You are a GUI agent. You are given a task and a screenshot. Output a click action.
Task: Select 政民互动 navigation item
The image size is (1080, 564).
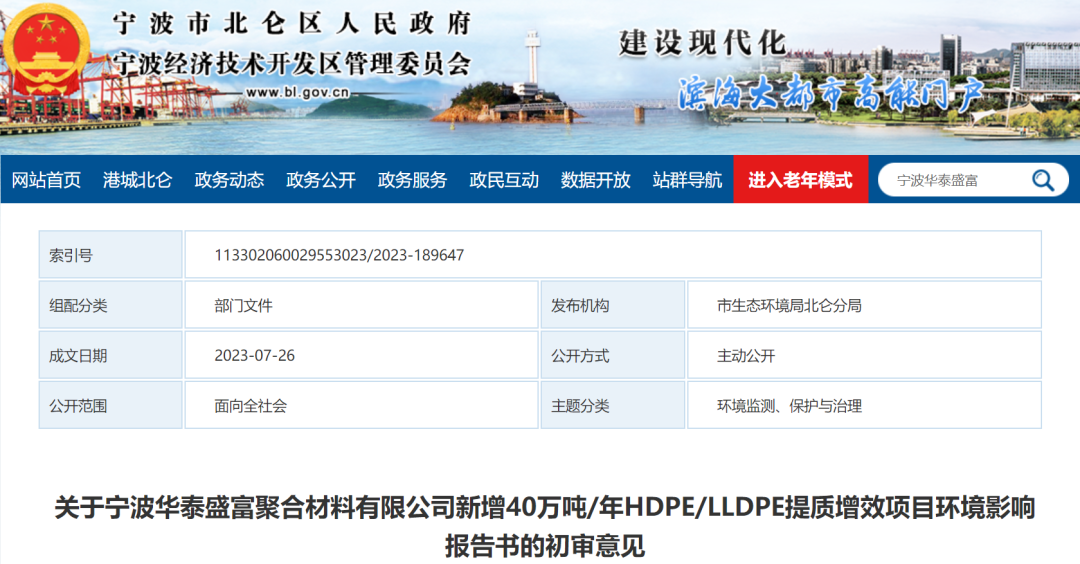504,180
